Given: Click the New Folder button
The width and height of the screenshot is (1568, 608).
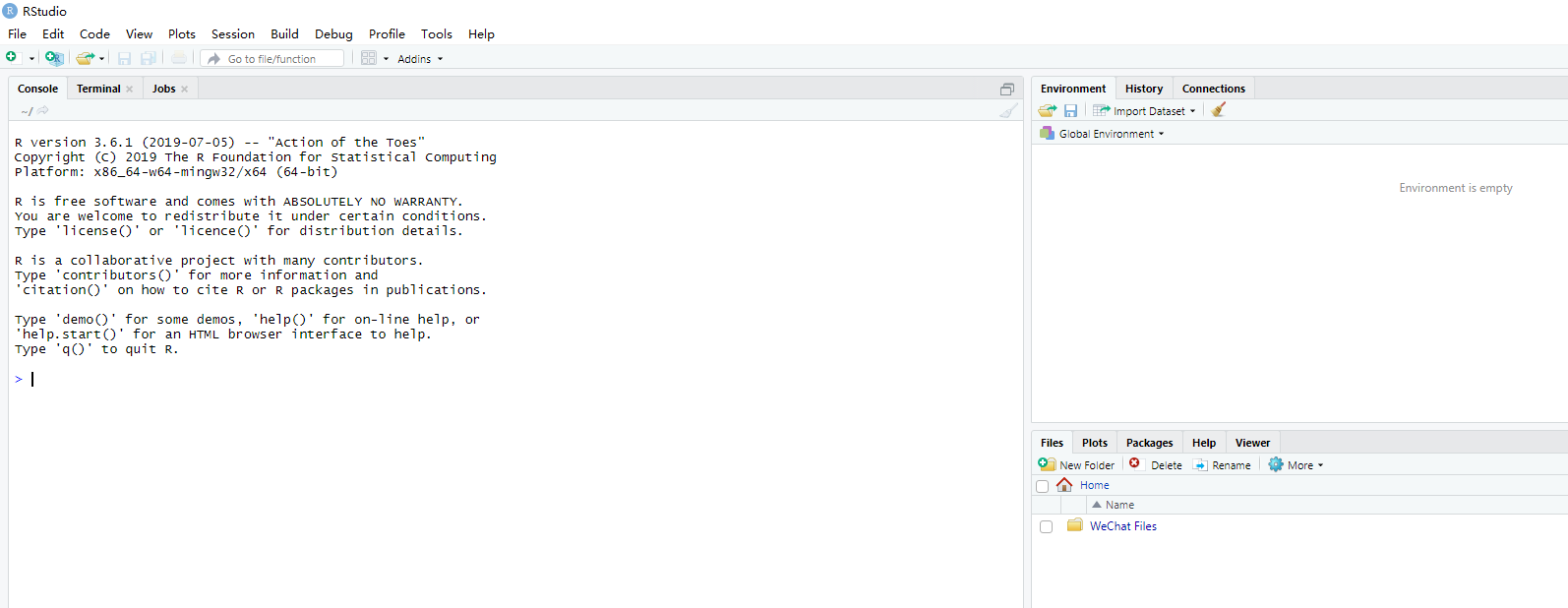Looking at the screenshot, I should click(x=1076, y=465).
